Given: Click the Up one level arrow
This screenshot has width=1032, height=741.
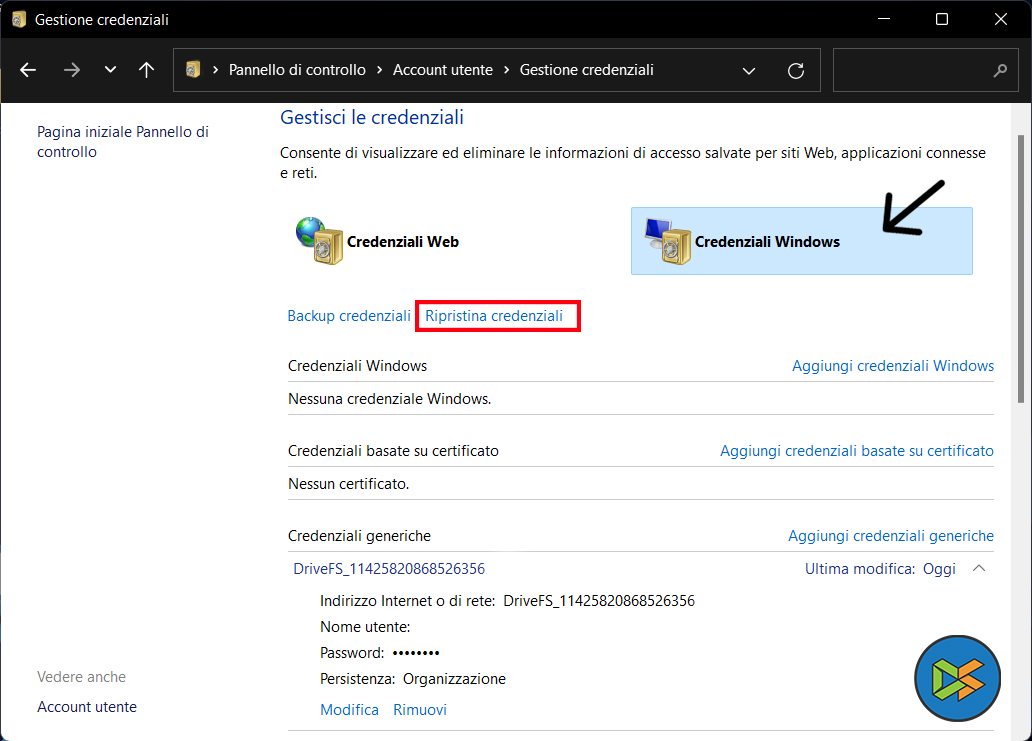Looking at the screenshot, I should (147, 70).
